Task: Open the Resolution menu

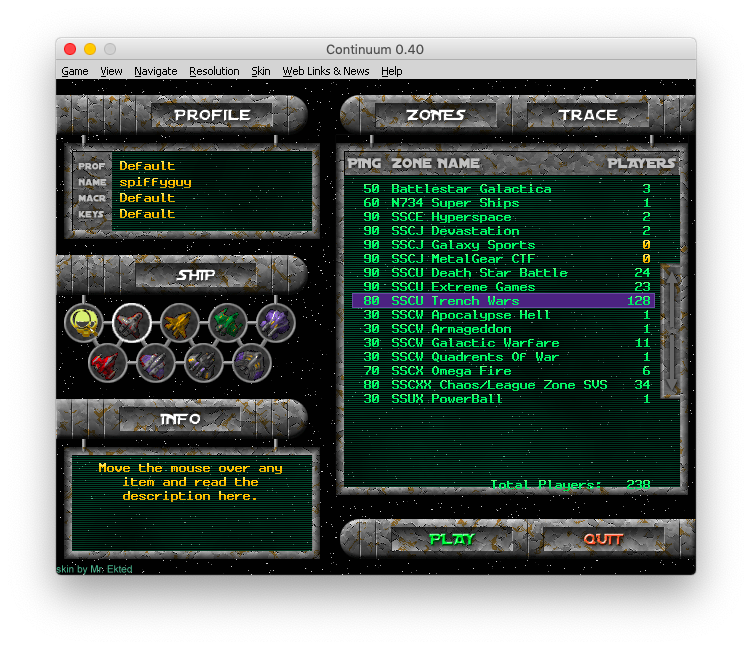Action: [214, 71]
